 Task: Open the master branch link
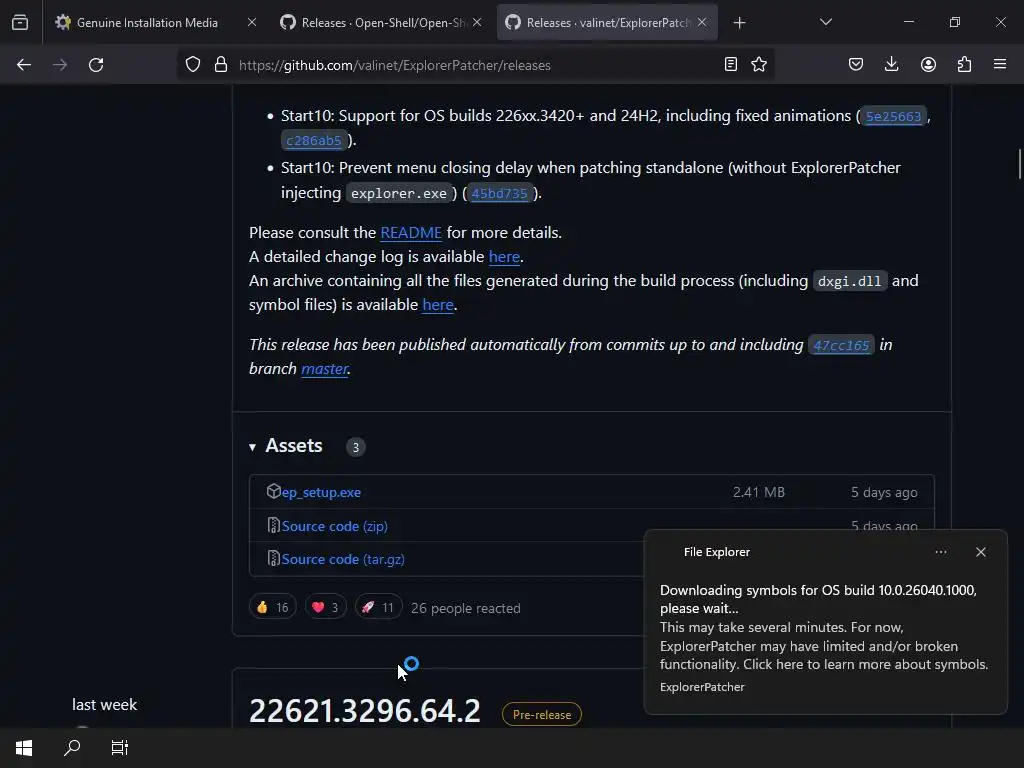[x=324, y=368]
